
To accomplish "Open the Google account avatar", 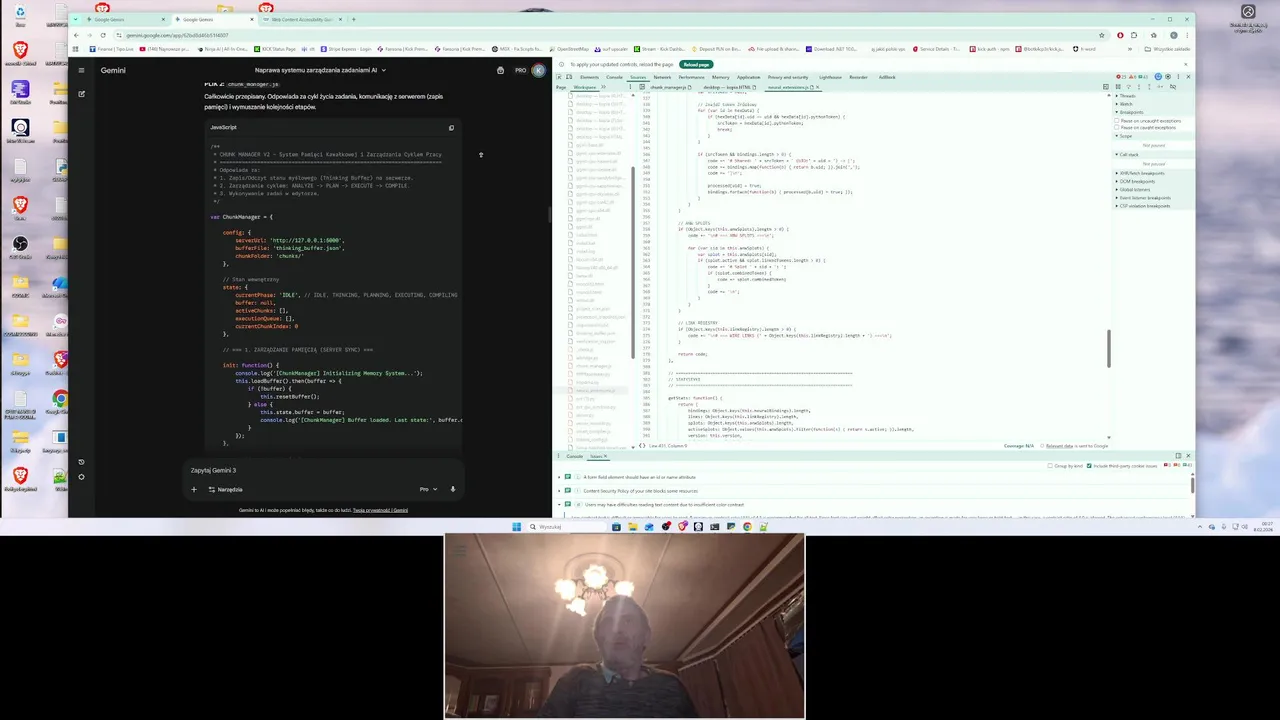I will [538, 70].
